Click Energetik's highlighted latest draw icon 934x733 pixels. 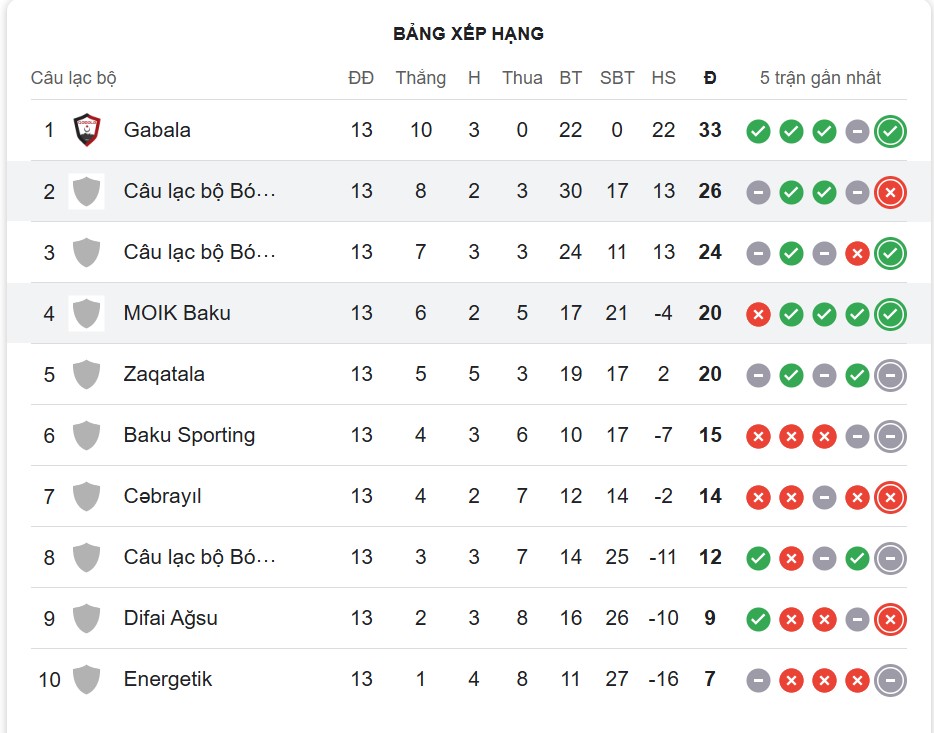point(889,680)
